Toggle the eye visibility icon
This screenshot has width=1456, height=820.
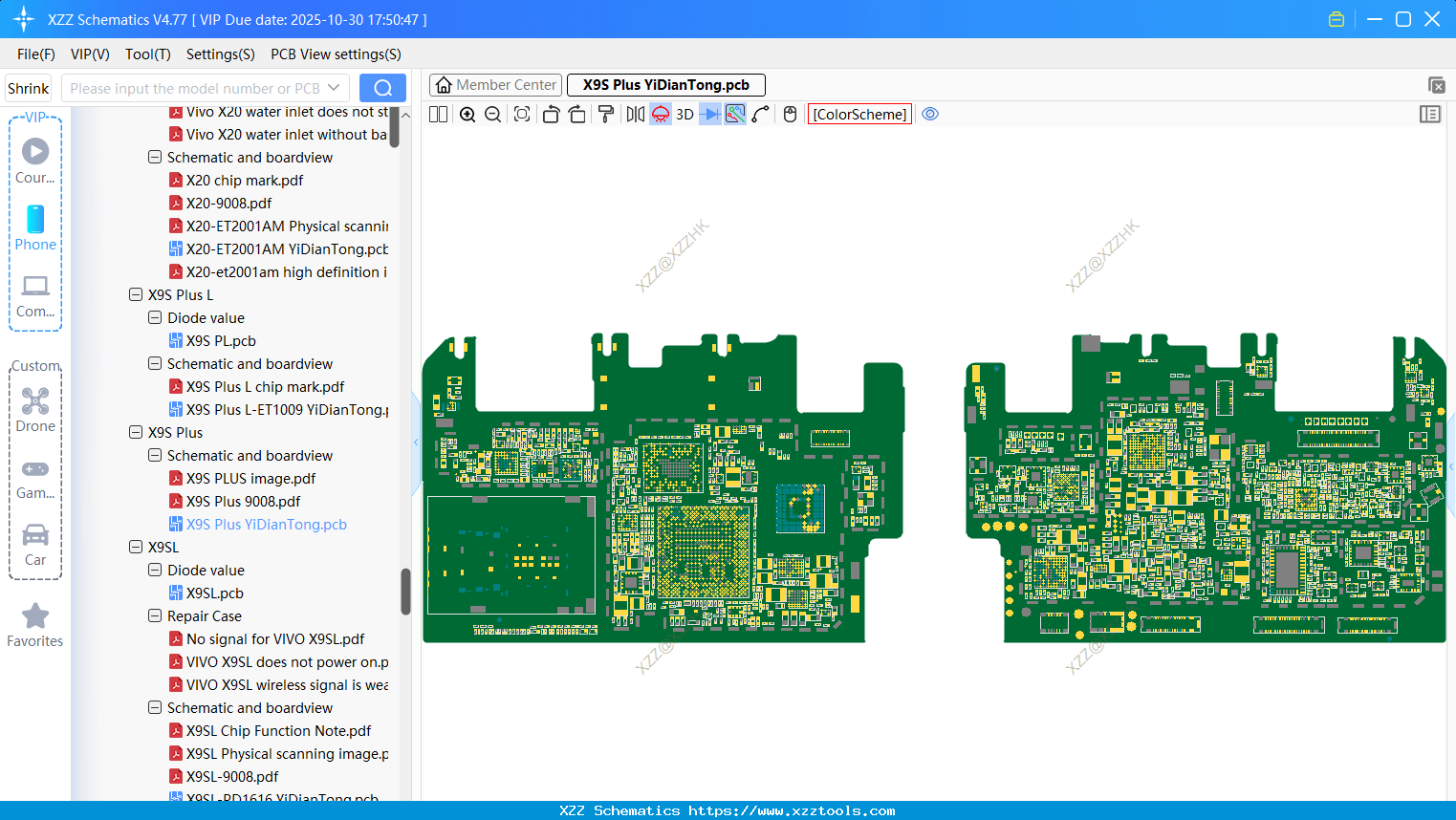pos(930,115)
